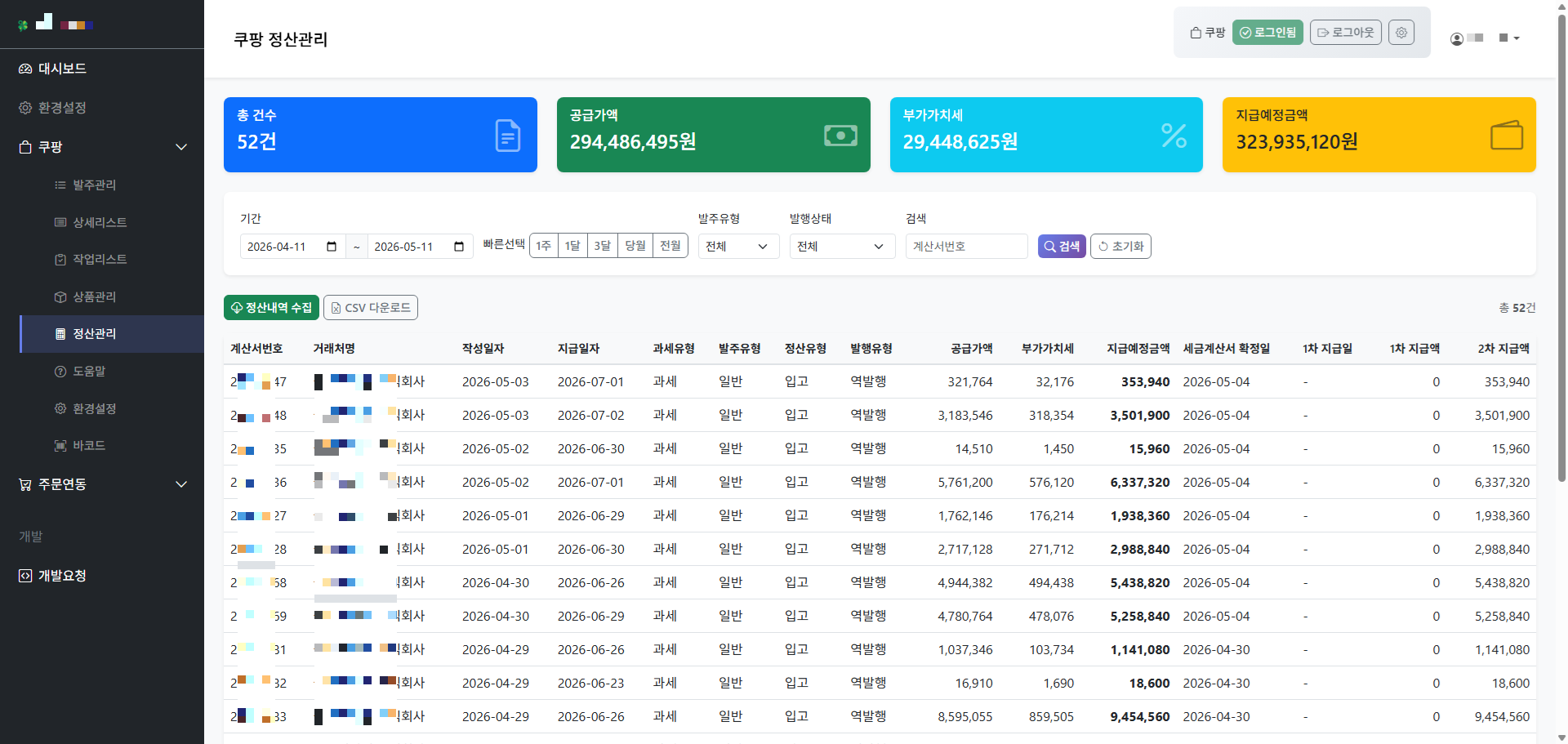Click the 로그아웃 button
Viewport: 1568px width, 744px height.
(x=1346, y=33)
